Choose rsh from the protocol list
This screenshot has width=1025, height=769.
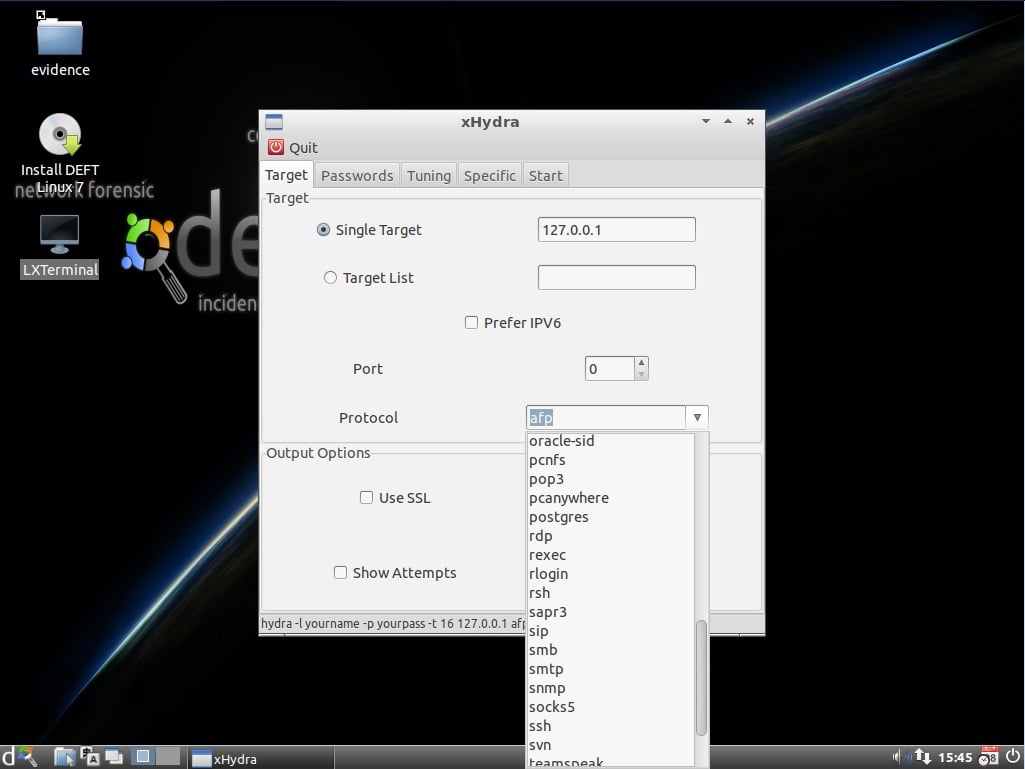[611, 593]
